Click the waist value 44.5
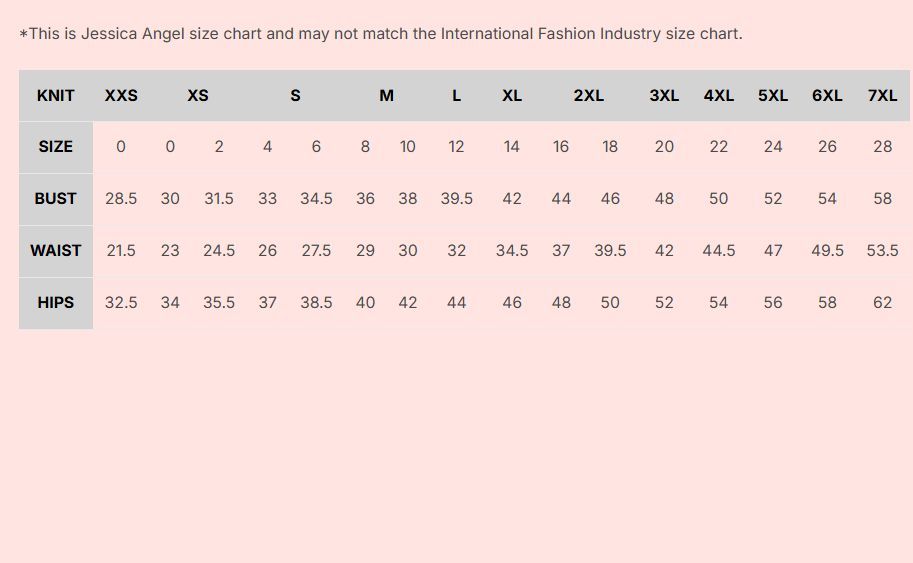 [x=719, y=250]
